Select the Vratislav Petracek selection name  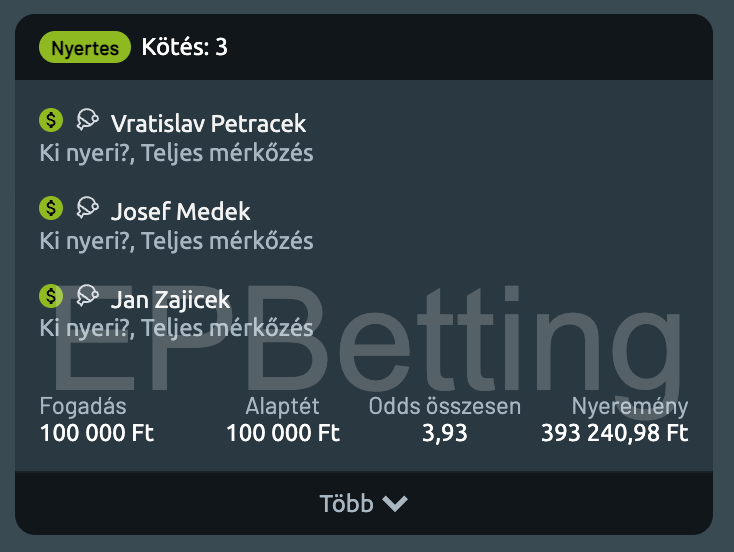tap(208, 124)
